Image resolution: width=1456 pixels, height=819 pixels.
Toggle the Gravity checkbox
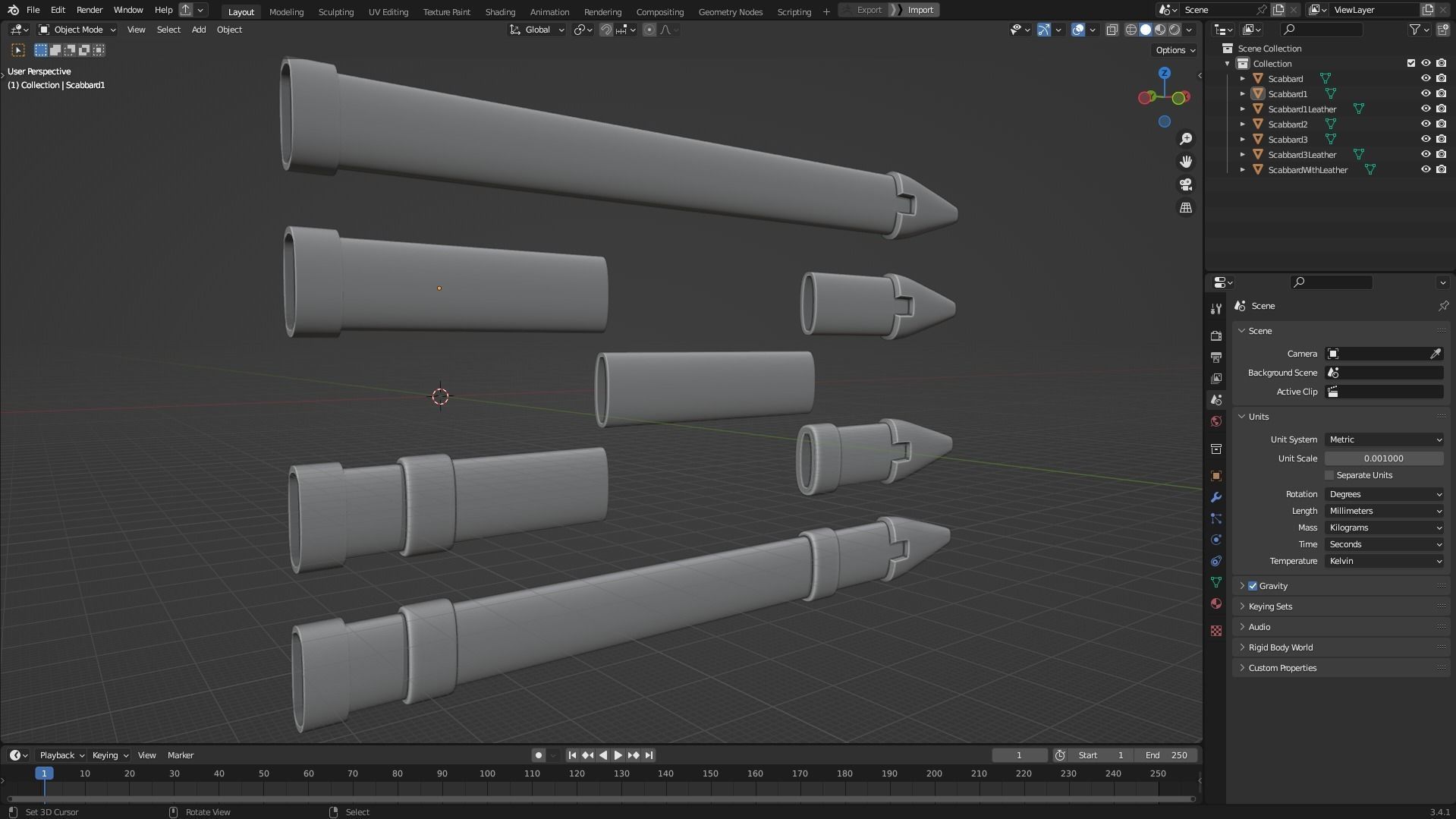pos(1253,586)
